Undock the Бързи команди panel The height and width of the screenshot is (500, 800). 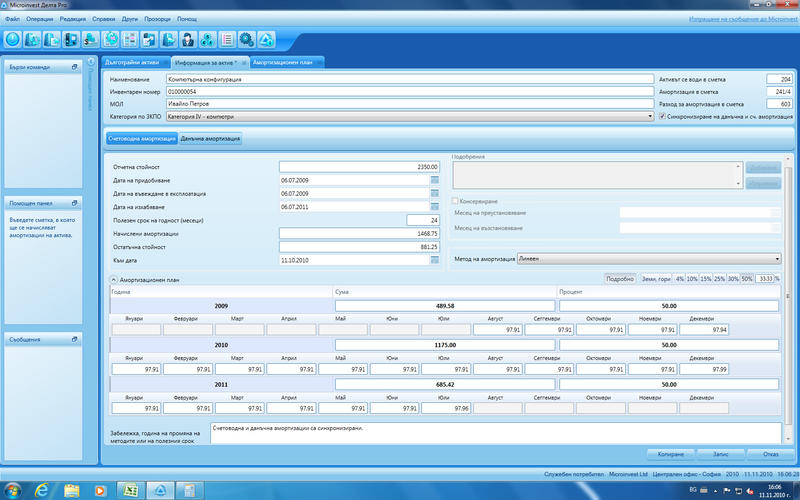click(74, 68)
